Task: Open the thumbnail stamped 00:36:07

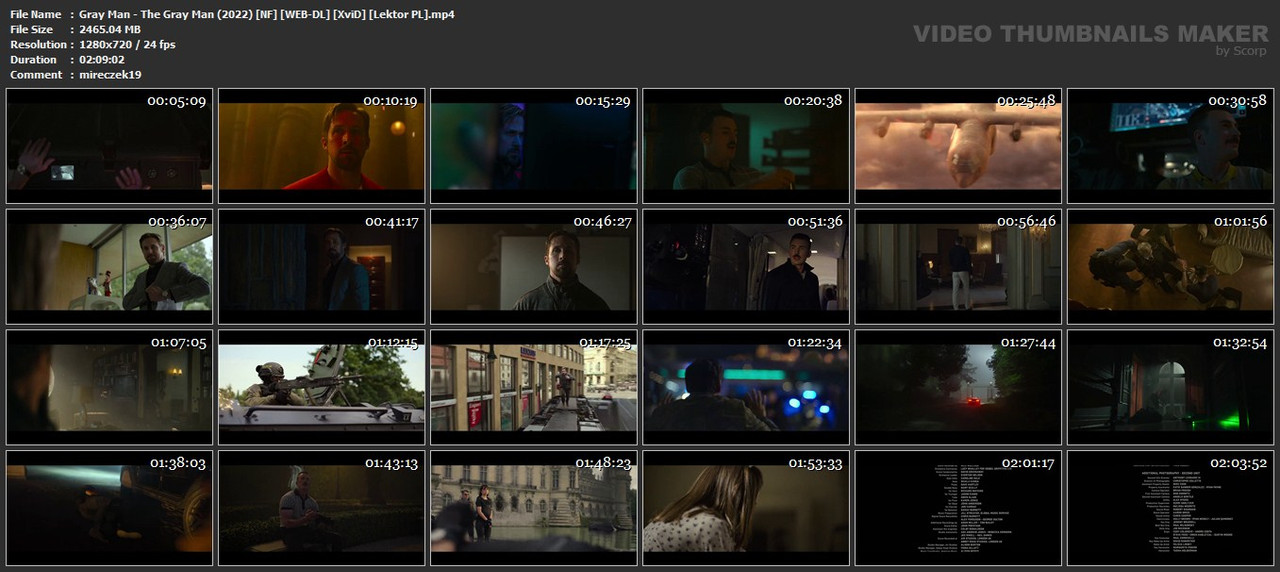Action: [x=109, y=266]
